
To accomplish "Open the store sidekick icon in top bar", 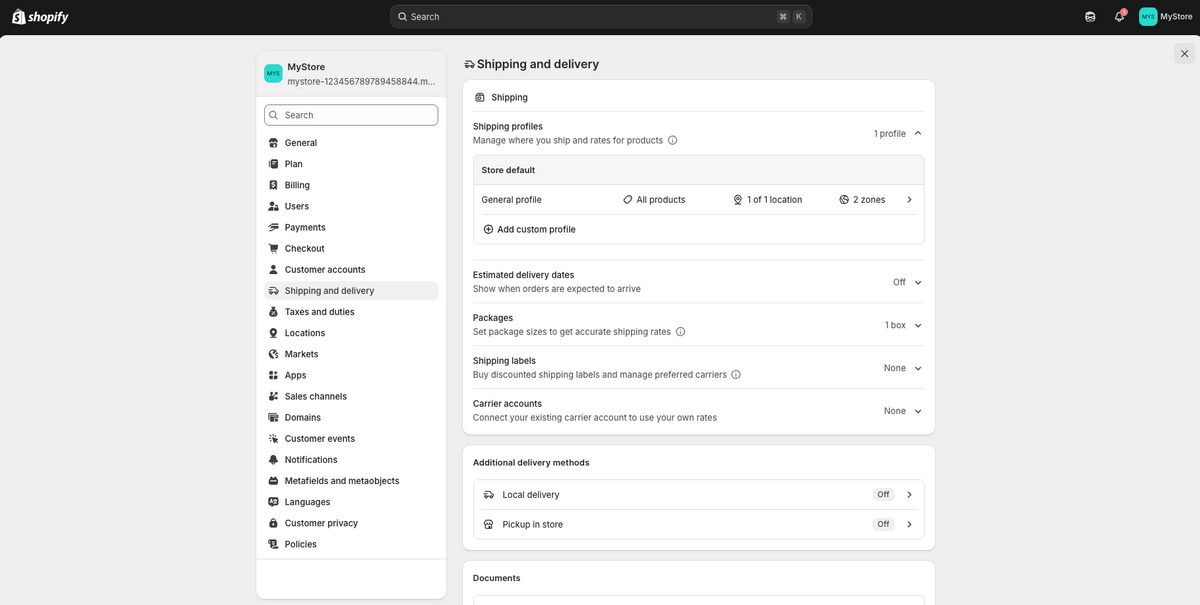I will 1090,16.
